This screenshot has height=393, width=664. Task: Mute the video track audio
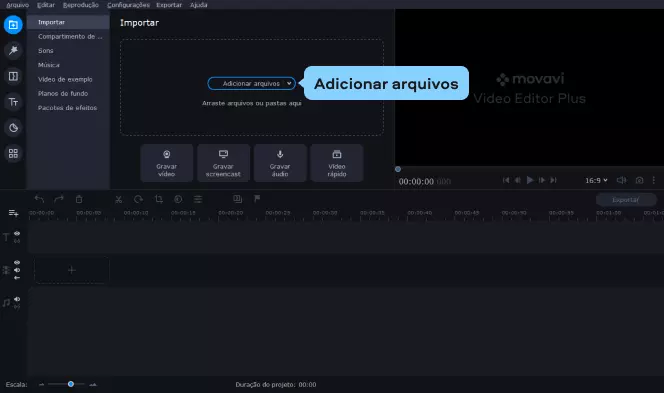point(17,270)
